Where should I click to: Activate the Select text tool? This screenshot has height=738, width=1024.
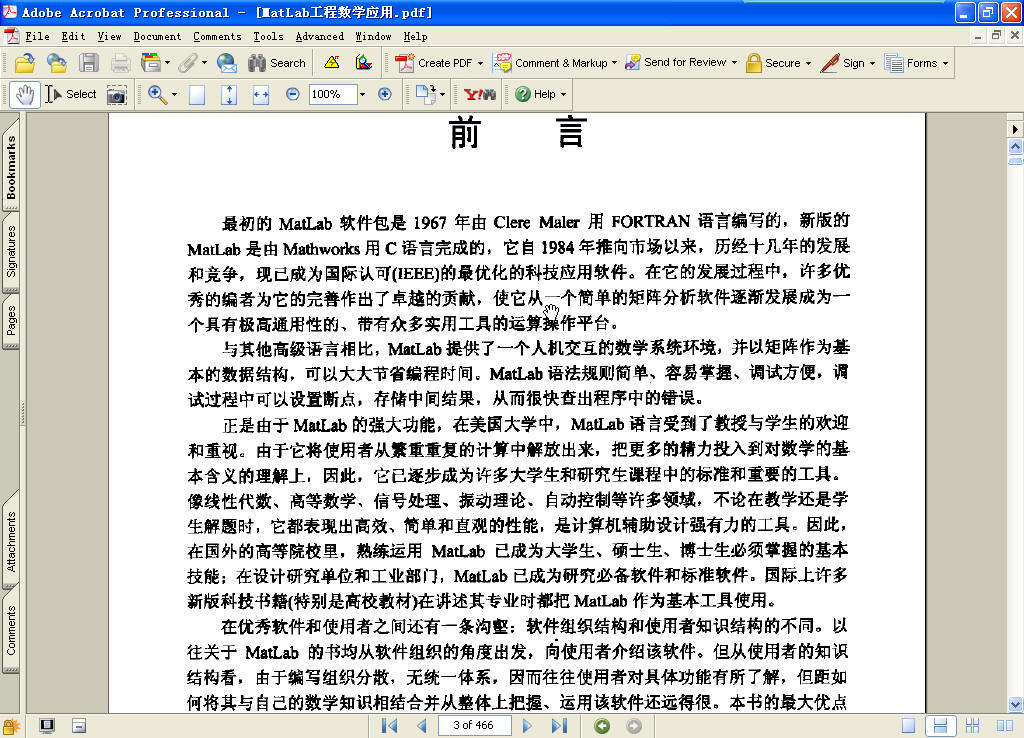coord(71,95)
